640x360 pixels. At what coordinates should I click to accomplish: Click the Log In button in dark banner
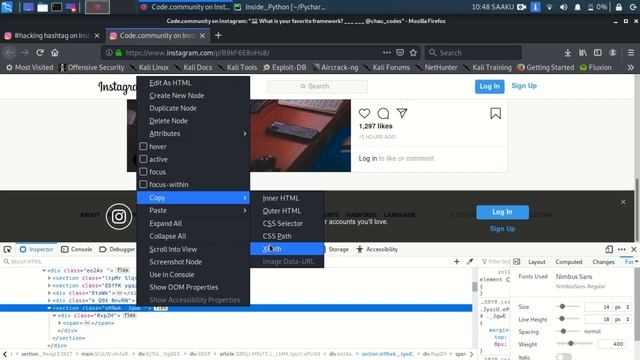[502, 212]
